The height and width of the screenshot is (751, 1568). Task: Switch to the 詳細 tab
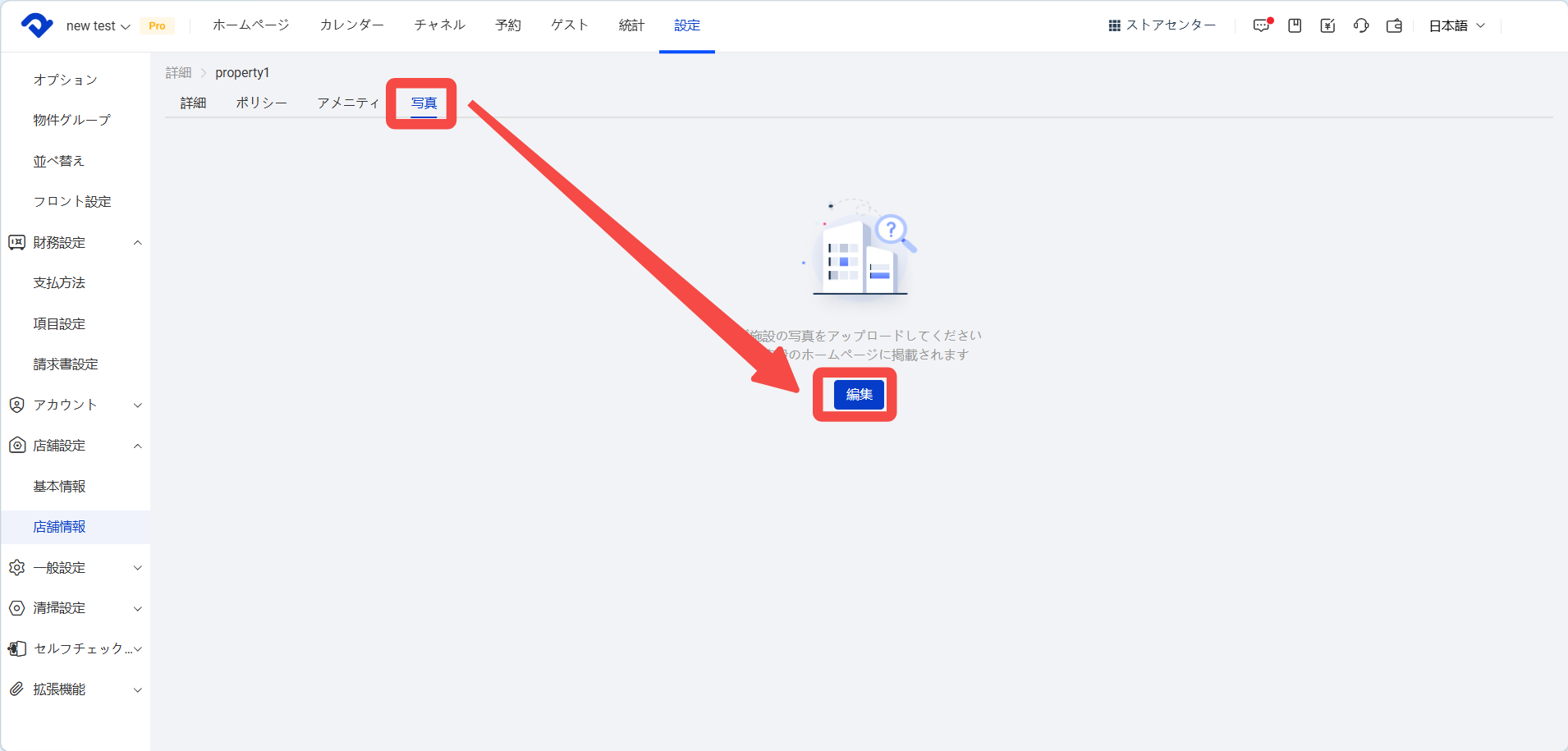(193, 103)
